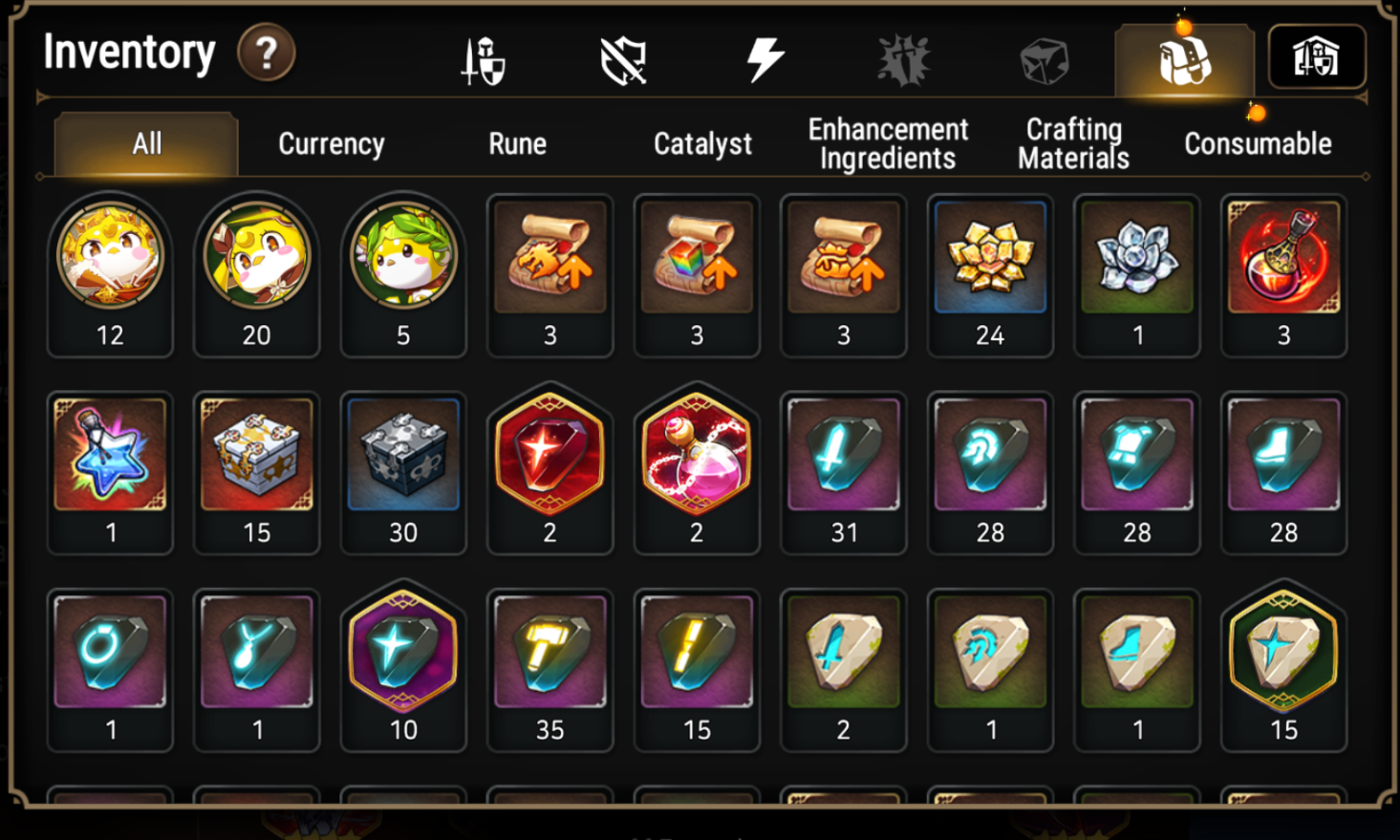The image size is (1400, 840).
Task: Open the Enhancement Ingredients tab
Action: click(888, 143)
